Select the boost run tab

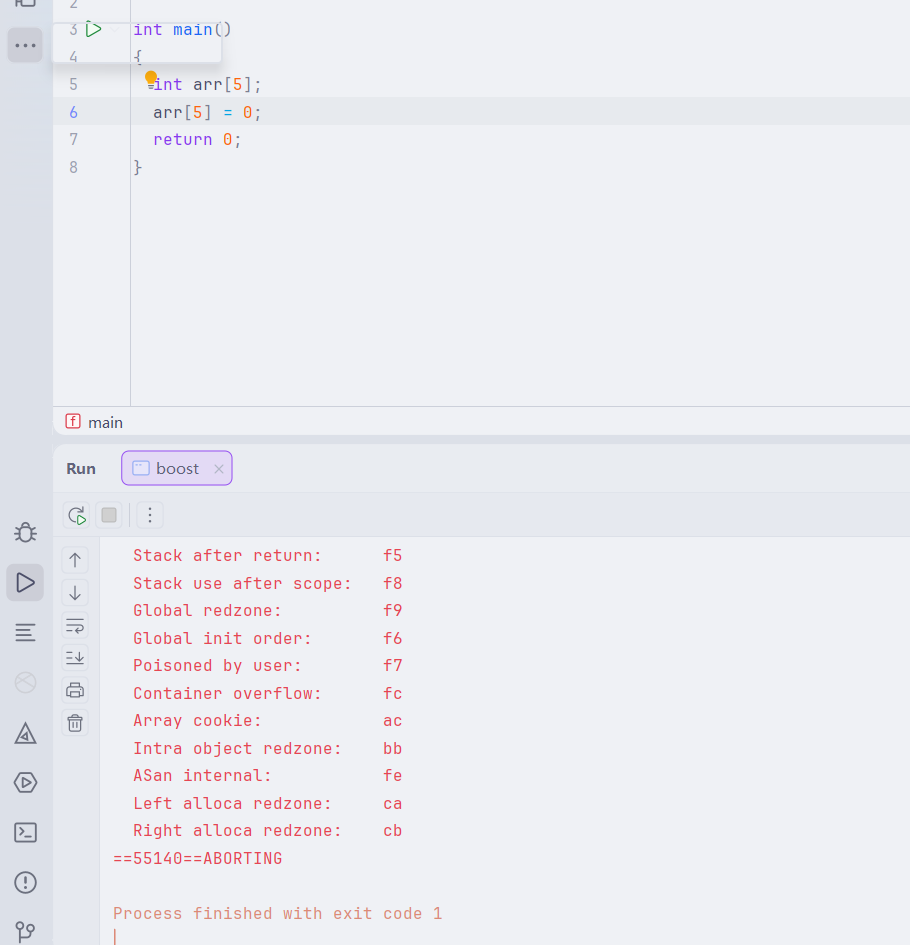coord(177,468)
